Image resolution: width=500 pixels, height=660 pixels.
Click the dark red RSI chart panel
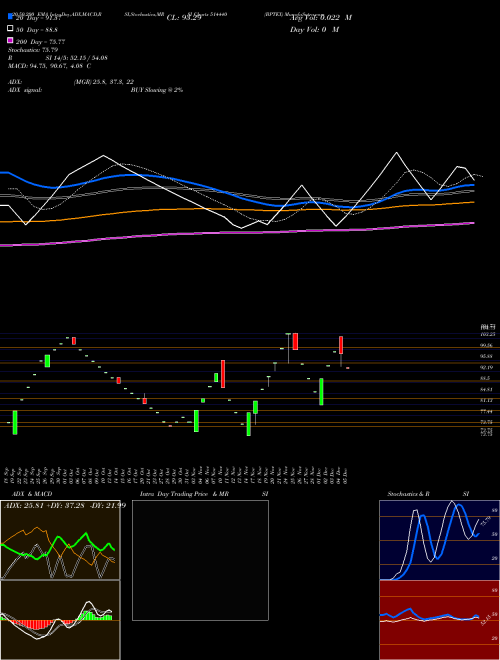tap(439, 620)
